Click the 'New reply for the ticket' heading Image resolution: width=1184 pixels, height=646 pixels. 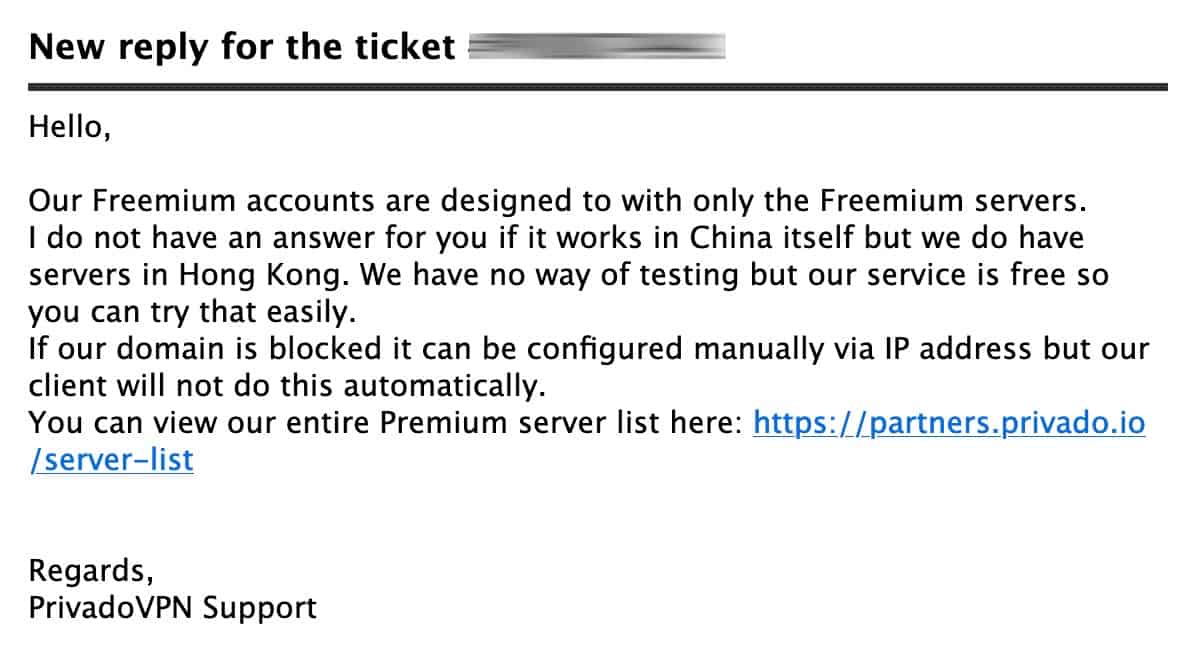click(x=242, y=48)
